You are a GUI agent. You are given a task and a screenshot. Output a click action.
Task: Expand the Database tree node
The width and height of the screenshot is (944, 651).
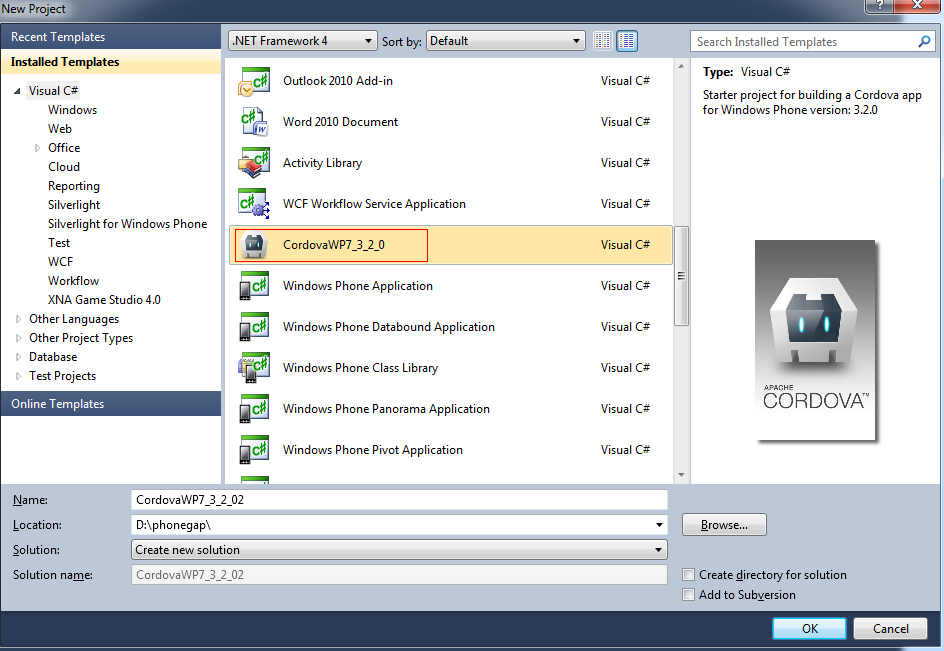click(x=18, y=357)
